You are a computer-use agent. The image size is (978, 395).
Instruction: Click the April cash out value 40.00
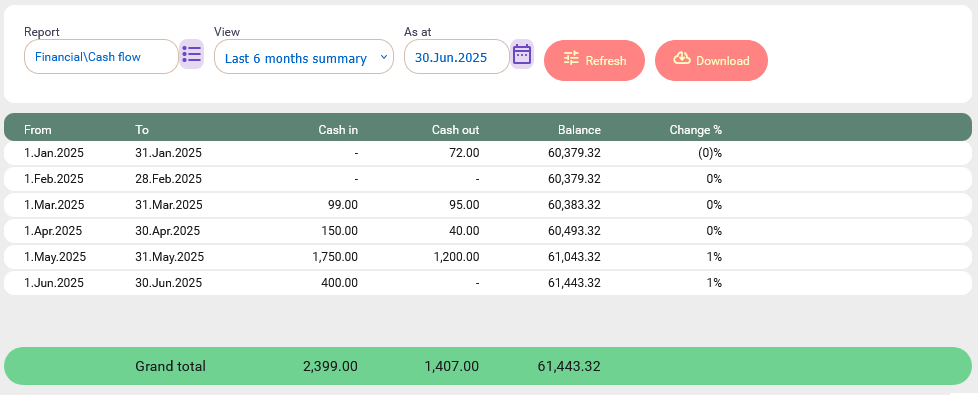(x=465, y=231)
